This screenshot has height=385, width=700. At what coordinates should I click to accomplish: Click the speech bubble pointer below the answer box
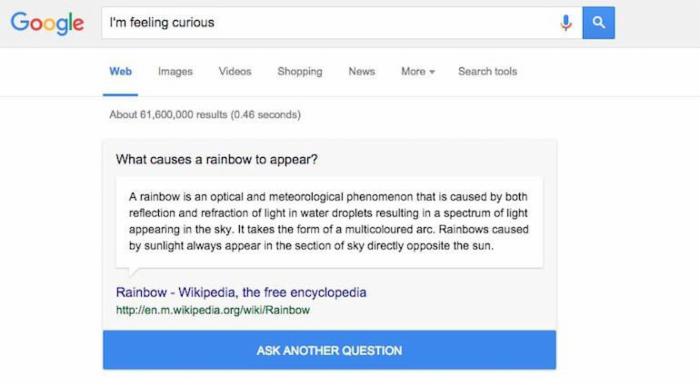coord(133,272)
